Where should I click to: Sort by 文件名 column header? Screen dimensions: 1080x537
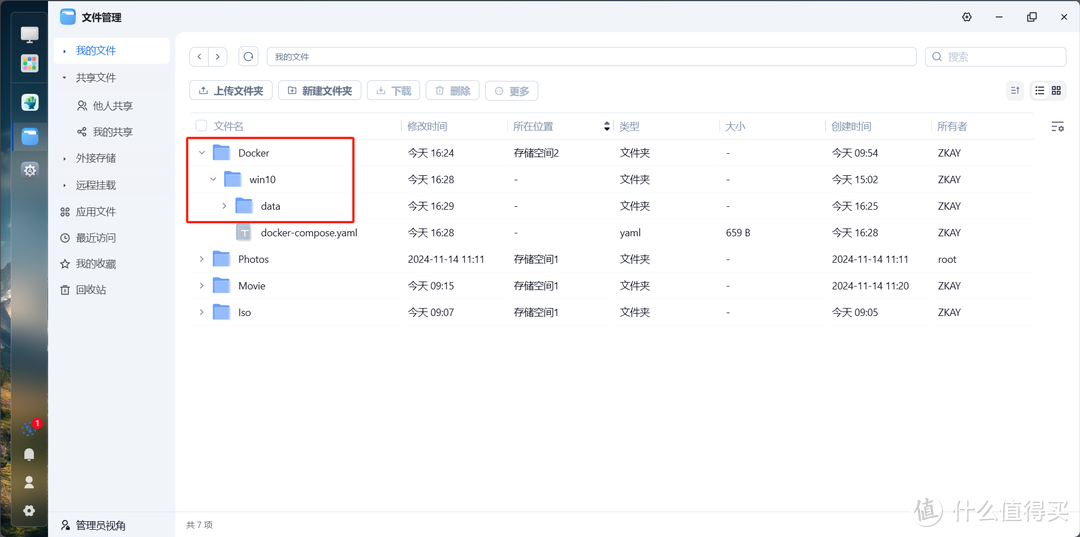pos(228,127)
